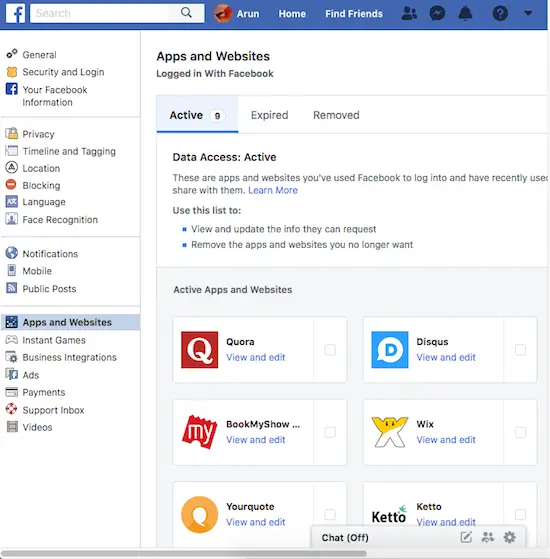
Task: Open Ads settings
Action: [31, 375]
